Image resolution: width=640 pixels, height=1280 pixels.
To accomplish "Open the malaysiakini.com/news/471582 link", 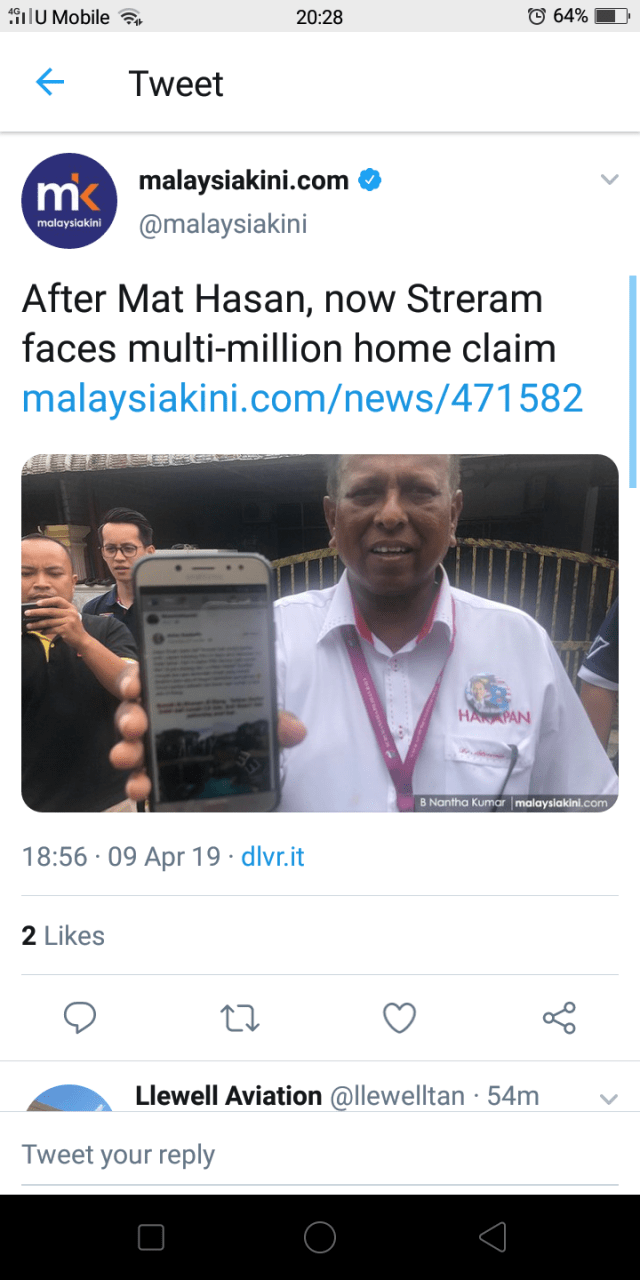I will 302,398.
